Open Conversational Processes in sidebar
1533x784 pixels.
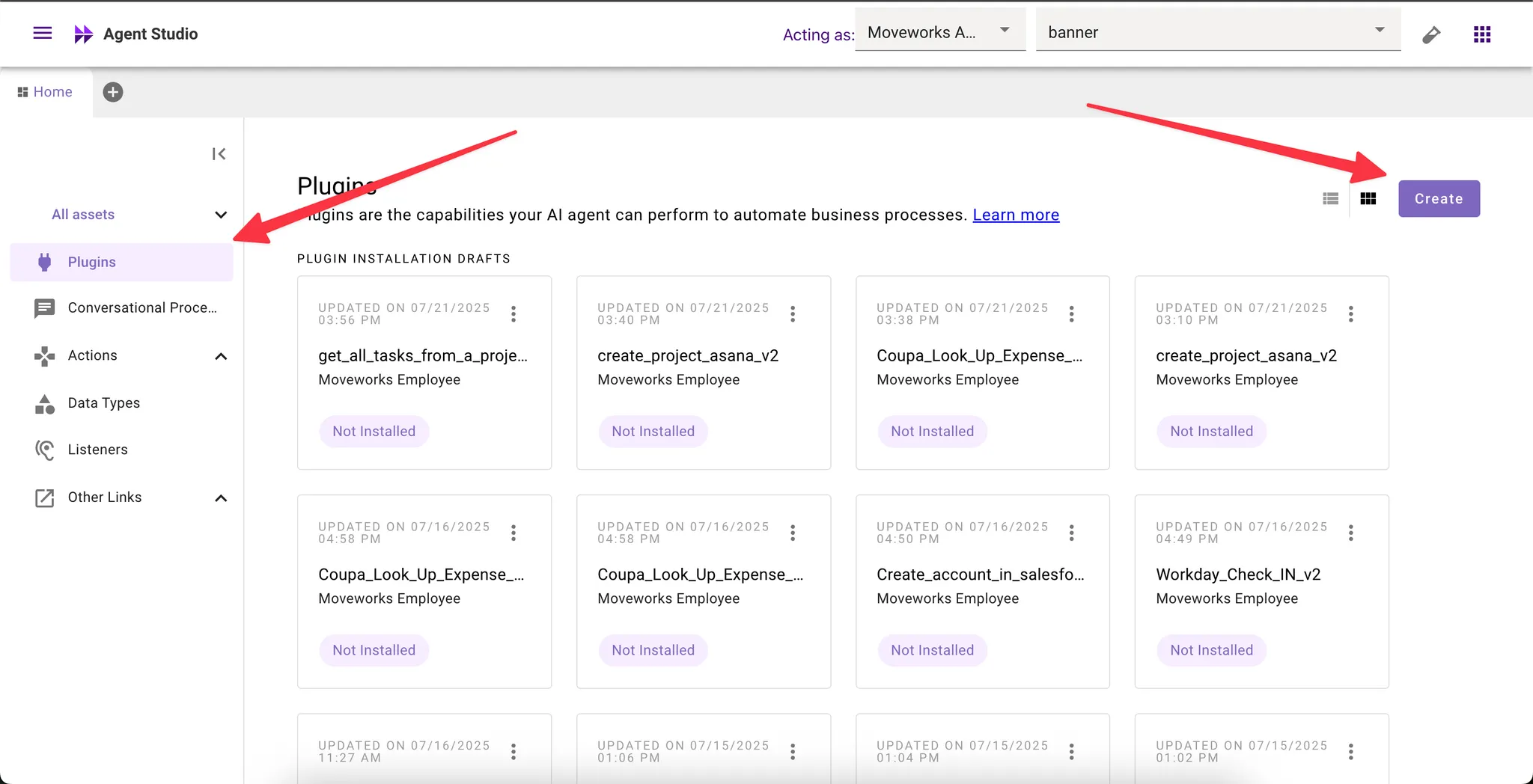[142, 307]
